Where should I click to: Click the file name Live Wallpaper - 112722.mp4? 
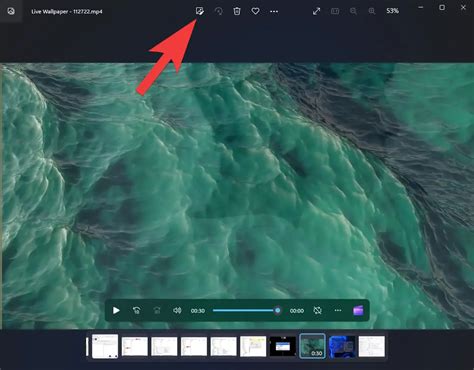coord(67,12)
